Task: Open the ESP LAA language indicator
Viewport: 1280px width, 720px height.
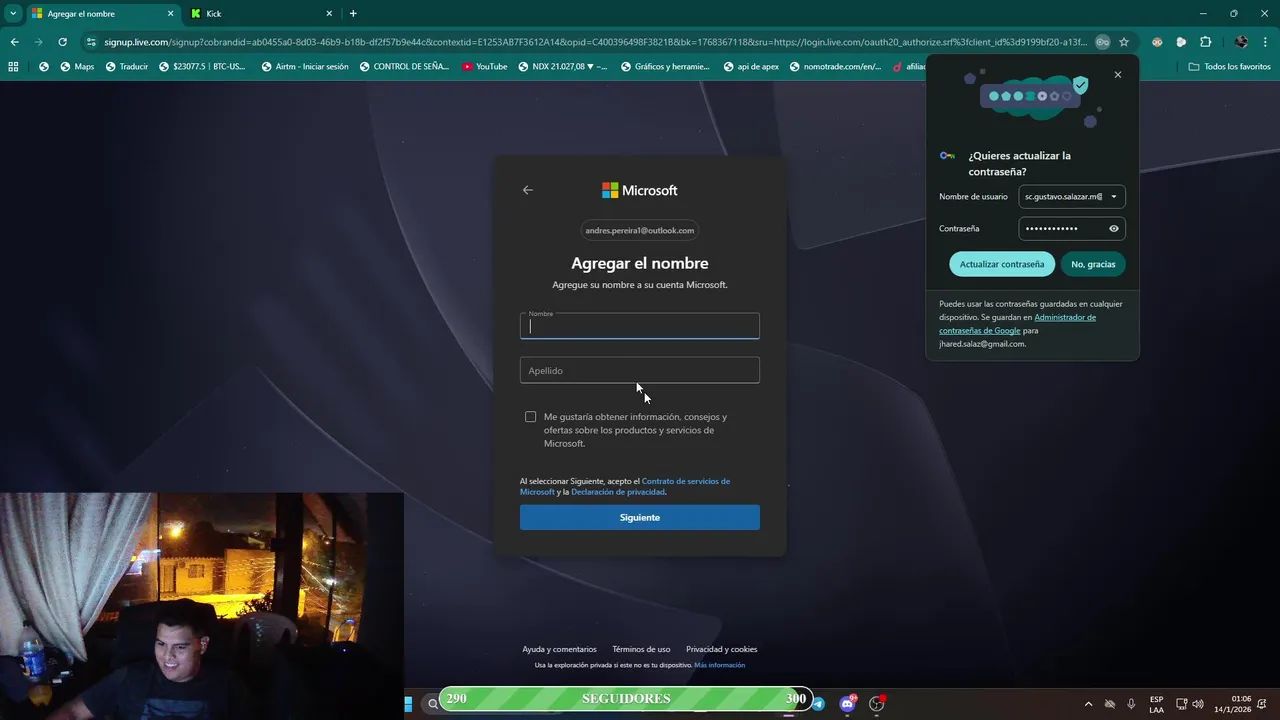Action: click(x=1156, y=704)
